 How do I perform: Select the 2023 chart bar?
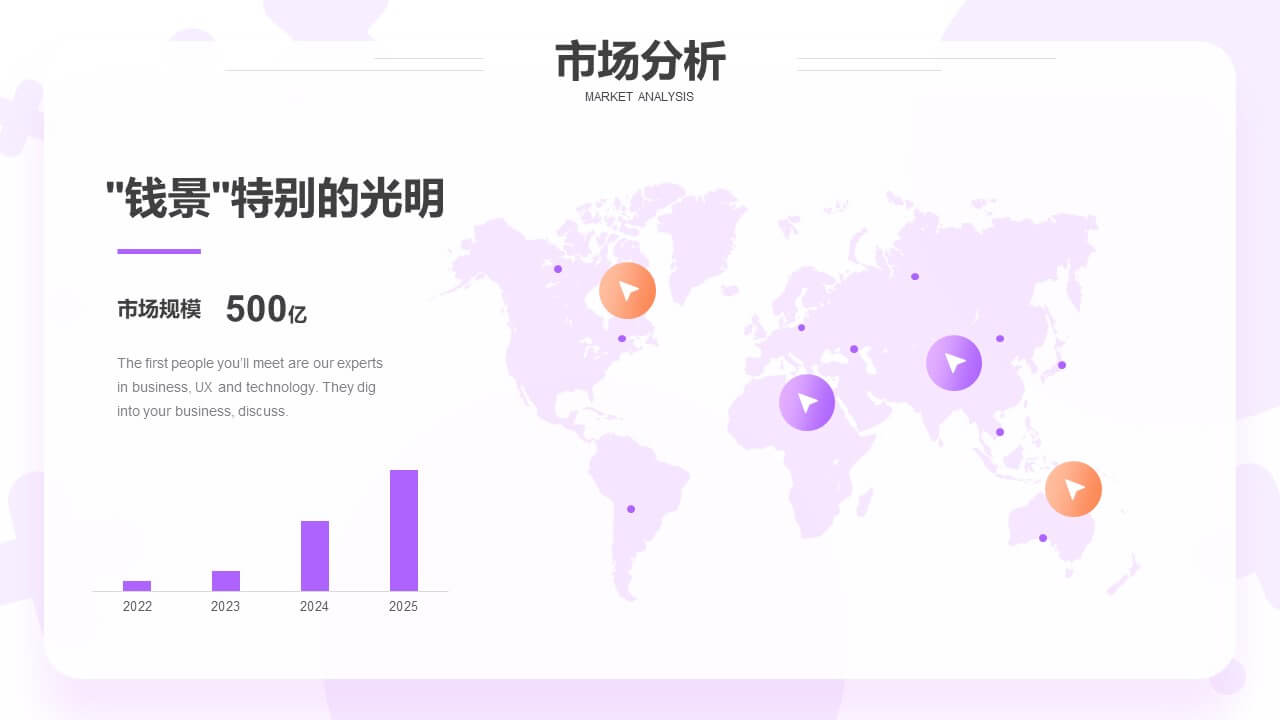point(226,581)
